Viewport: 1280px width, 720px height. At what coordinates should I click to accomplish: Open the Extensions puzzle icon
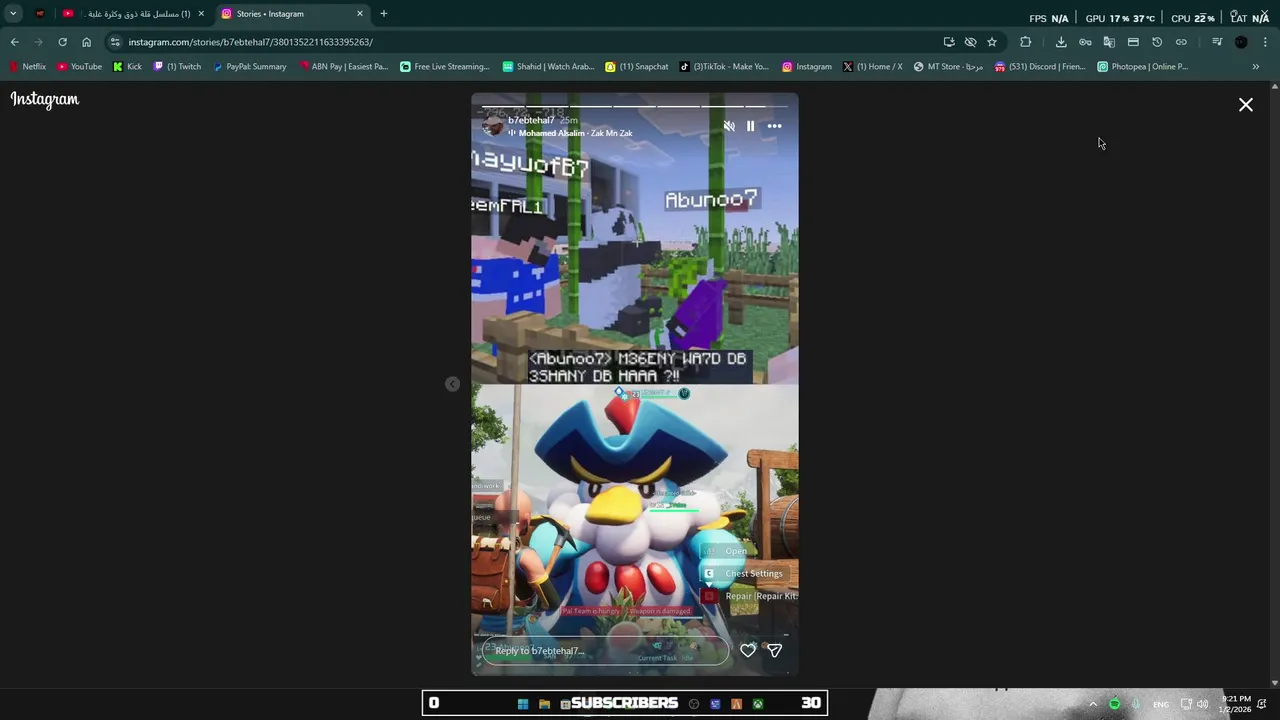(x=1025, y=42)
